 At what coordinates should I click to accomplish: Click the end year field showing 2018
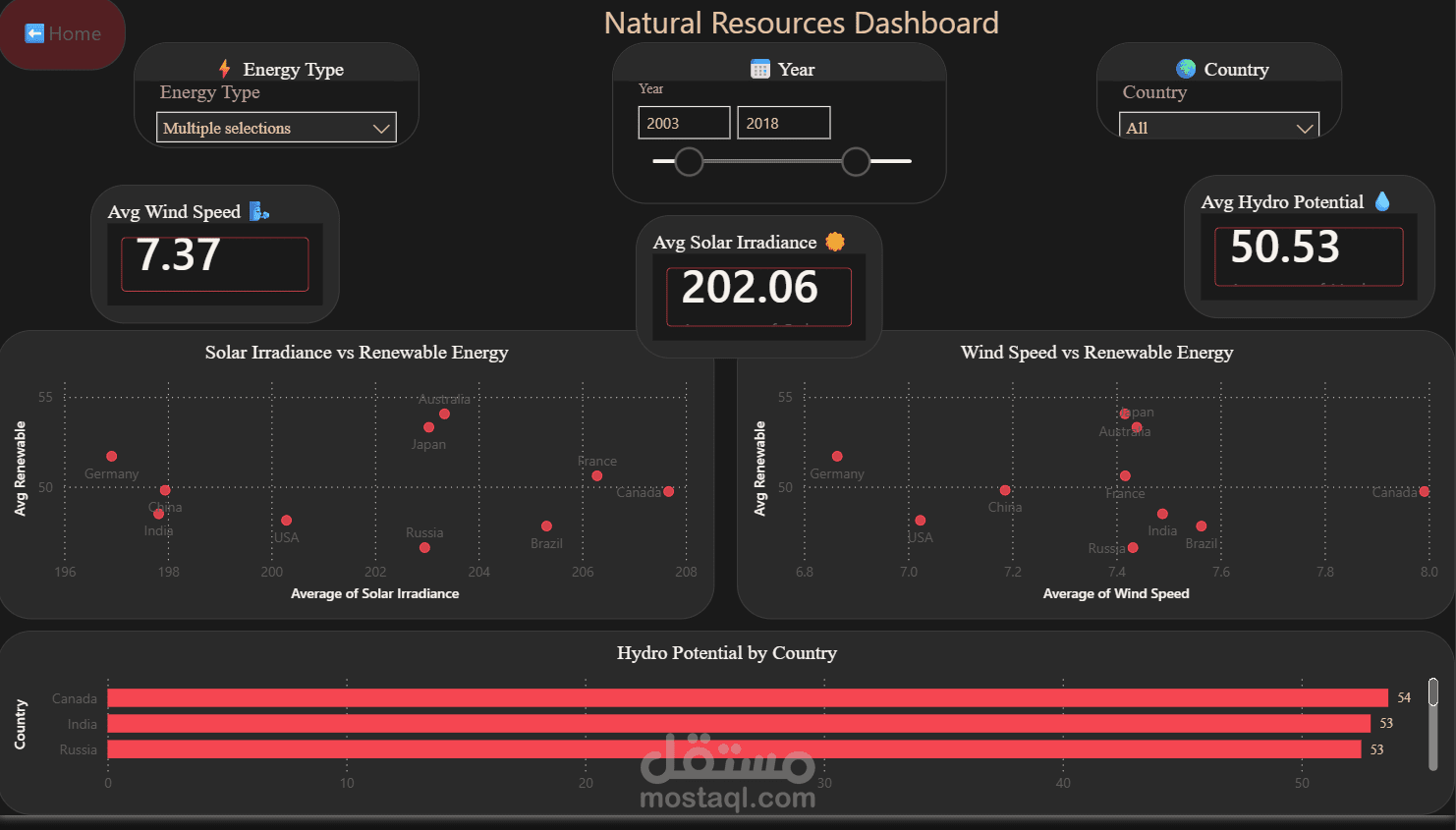coord(784,123)
